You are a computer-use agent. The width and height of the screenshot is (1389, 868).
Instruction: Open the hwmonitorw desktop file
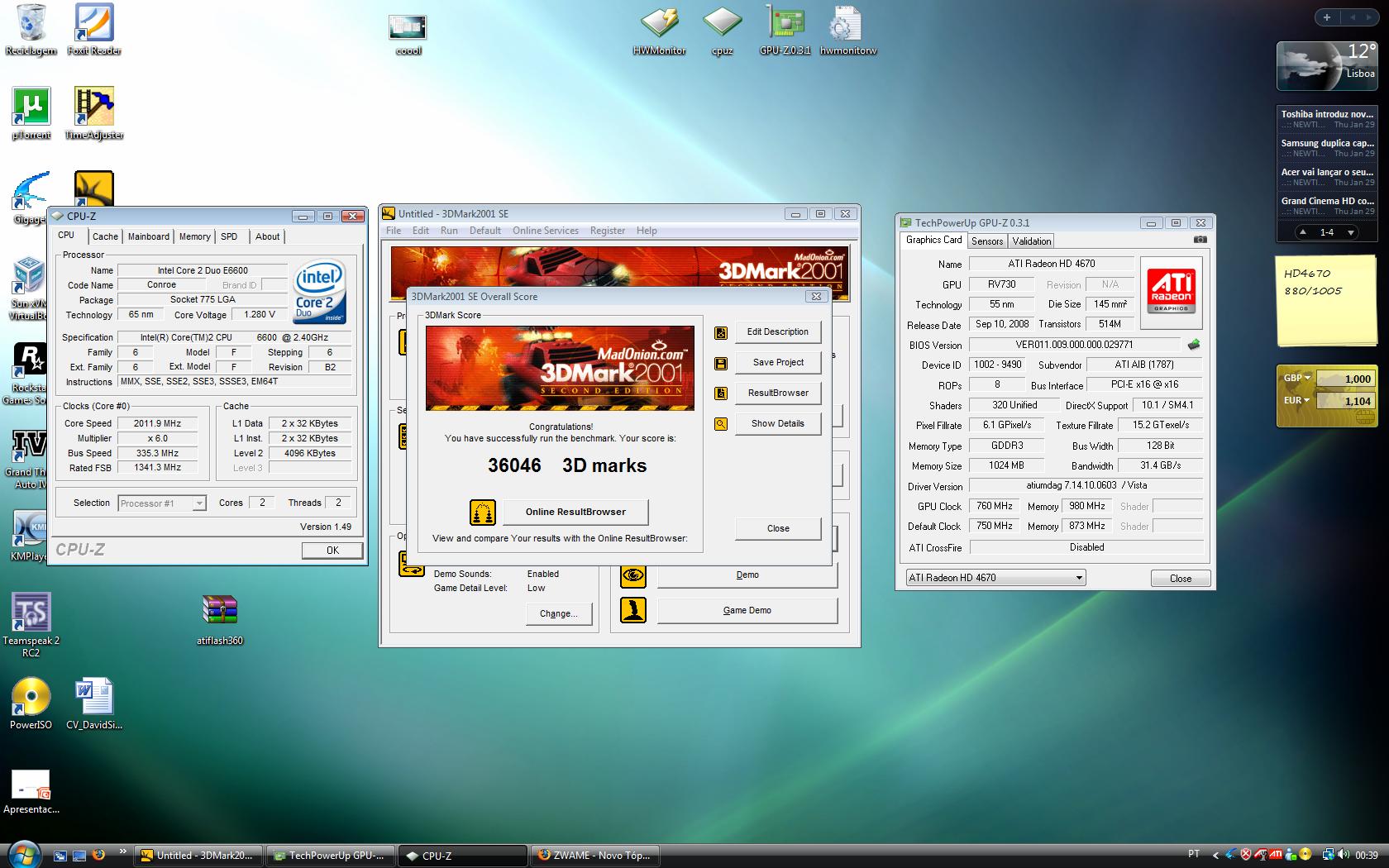coord(847,31)
